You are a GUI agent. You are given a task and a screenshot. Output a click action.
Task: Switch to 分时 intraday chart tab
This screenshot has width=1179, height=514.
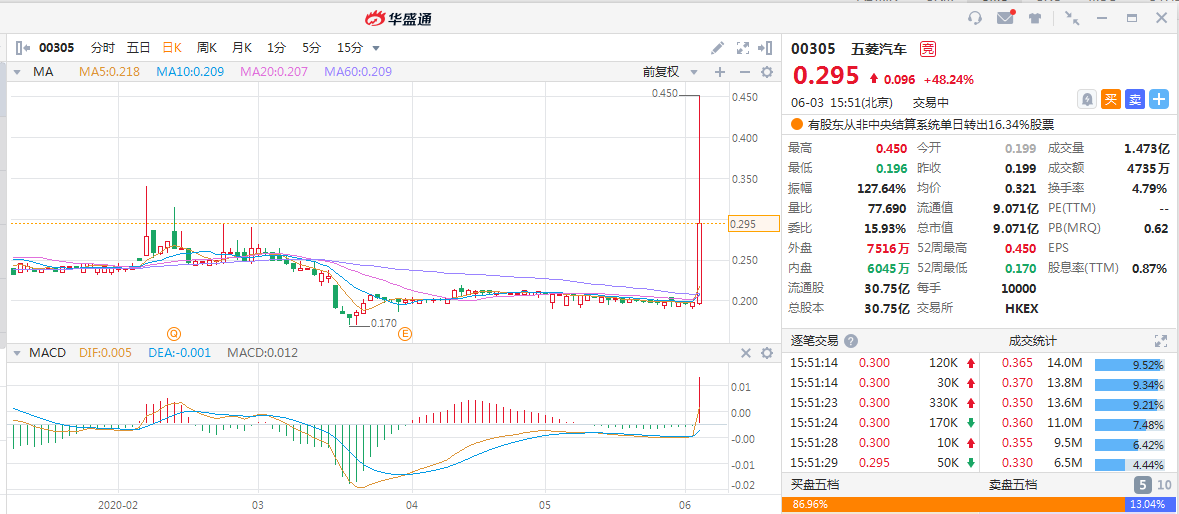coord(103,47)
